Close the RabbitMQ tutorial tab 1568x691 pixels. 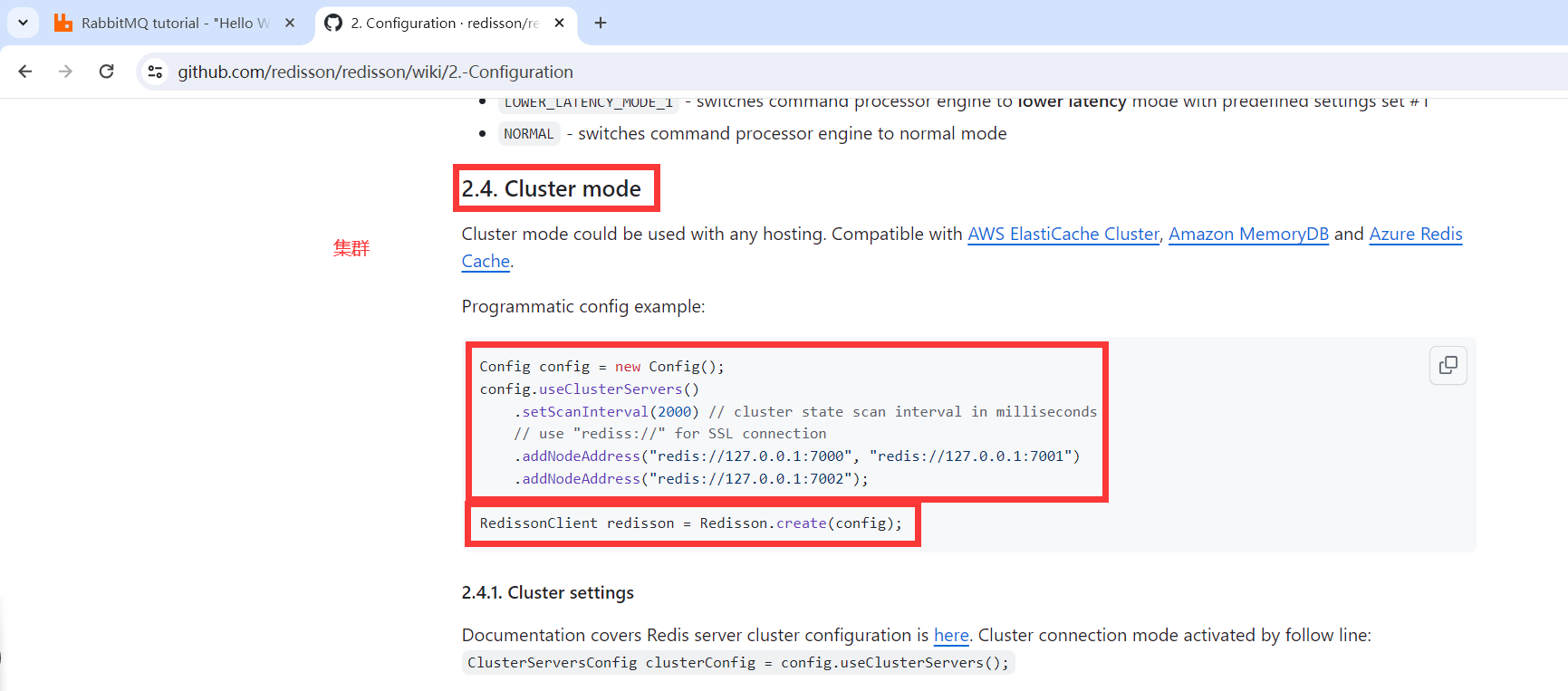click(x=290, y=23)
